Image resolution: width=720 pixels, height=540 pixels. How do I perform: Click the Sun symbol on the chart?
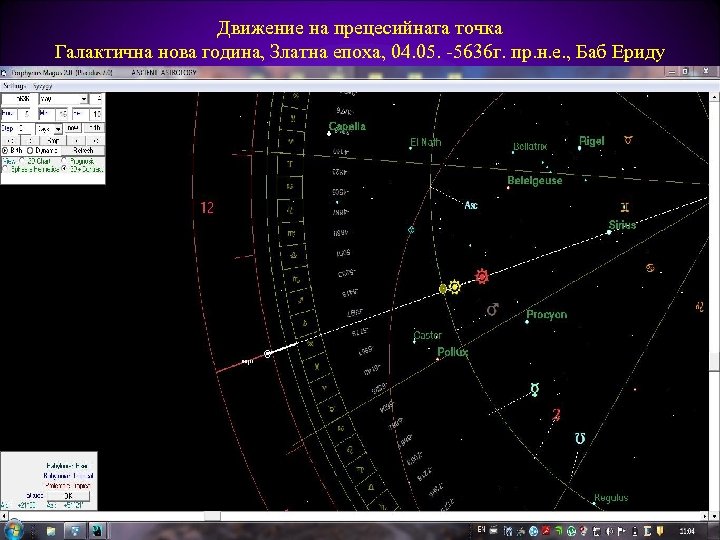455,287
